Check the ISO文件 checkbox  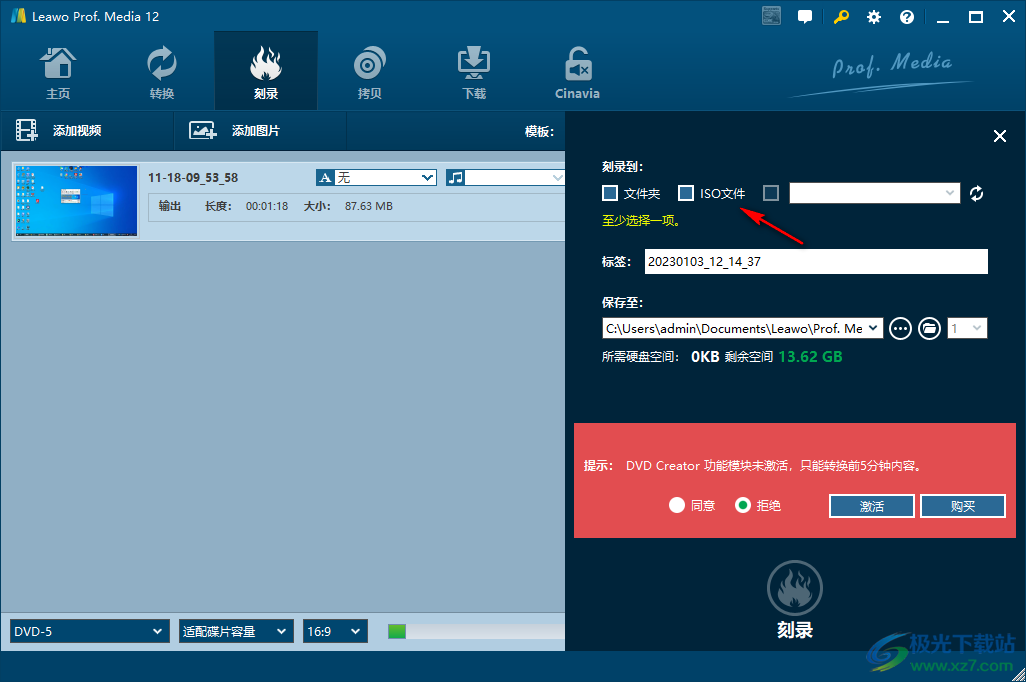(686, 193)
